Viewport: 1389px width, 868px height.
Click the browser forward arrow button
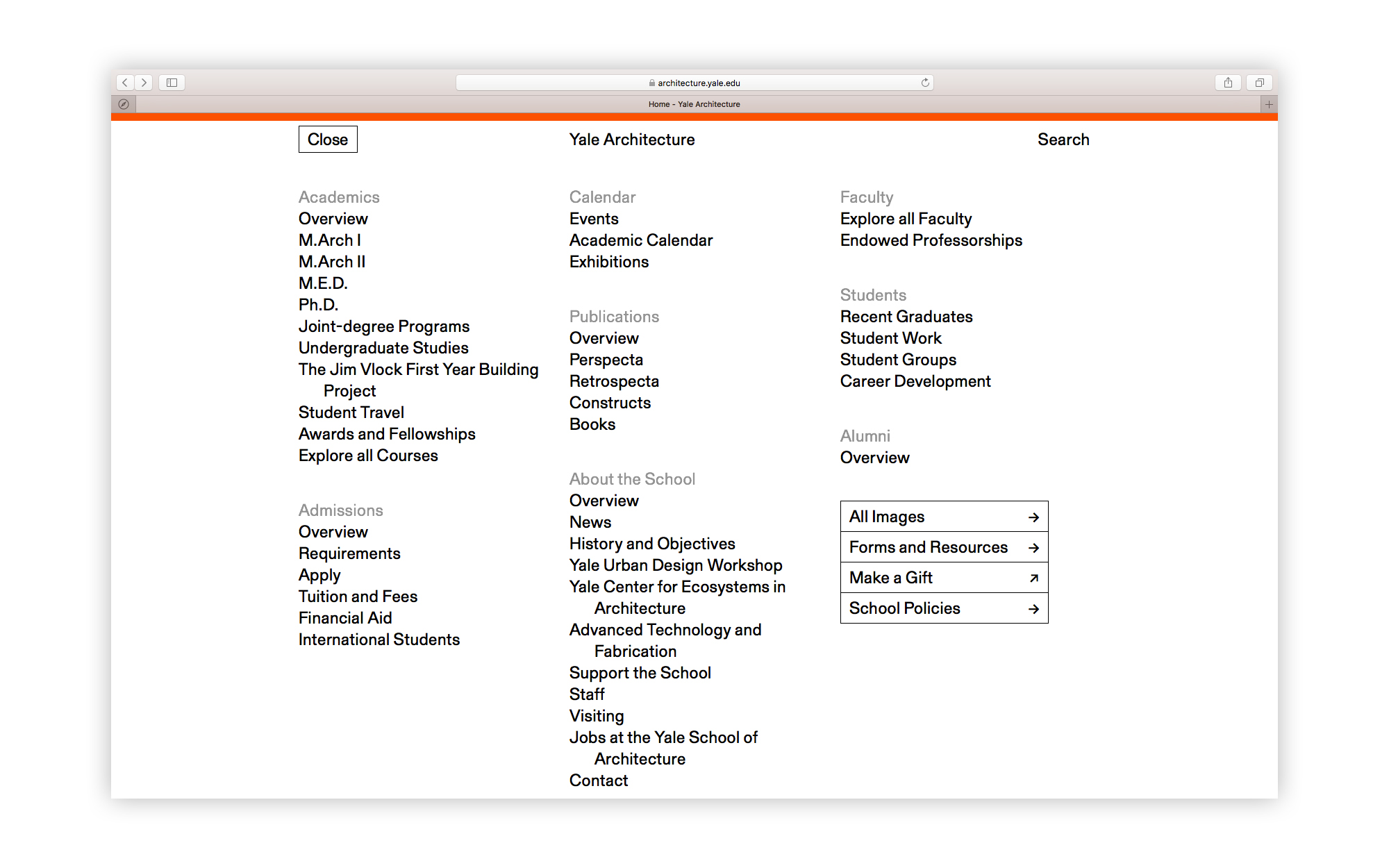144,83
